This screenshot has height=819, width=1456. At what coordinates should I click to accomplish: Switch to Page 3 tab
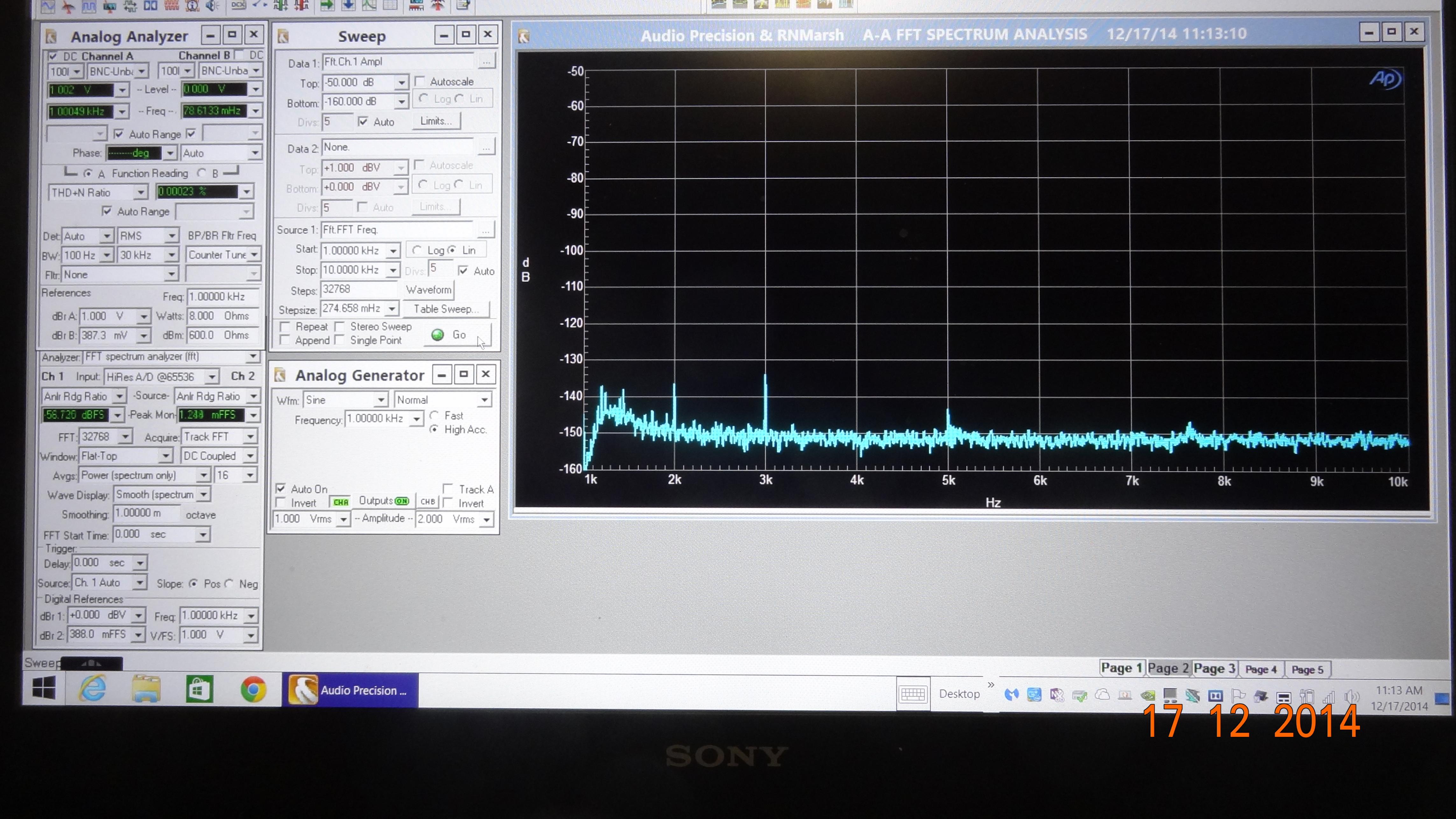click(x=1215, y=669)
